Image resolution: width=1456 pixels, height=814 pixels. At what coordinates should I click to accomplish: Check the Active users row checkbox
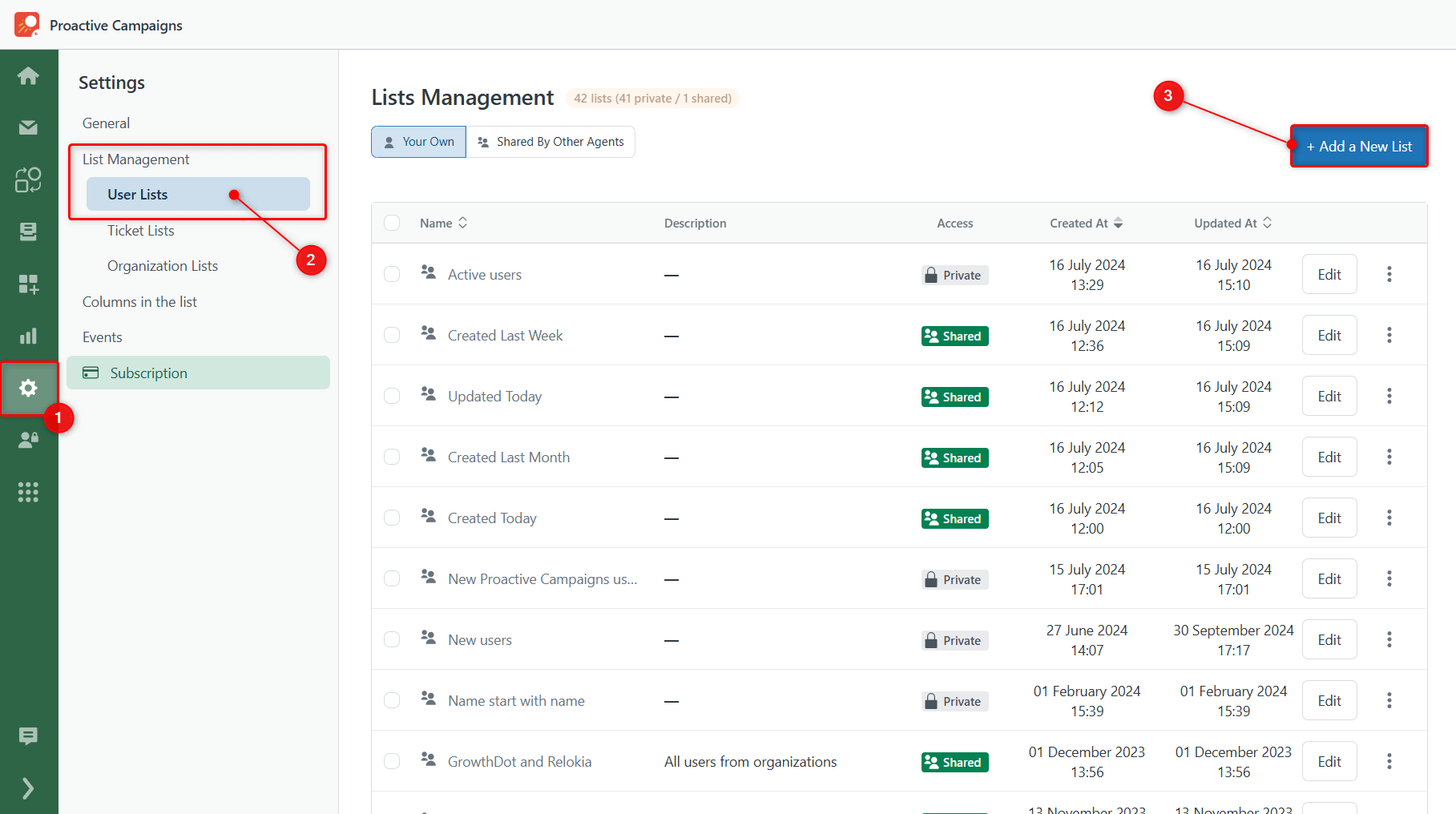coord(392,274)
